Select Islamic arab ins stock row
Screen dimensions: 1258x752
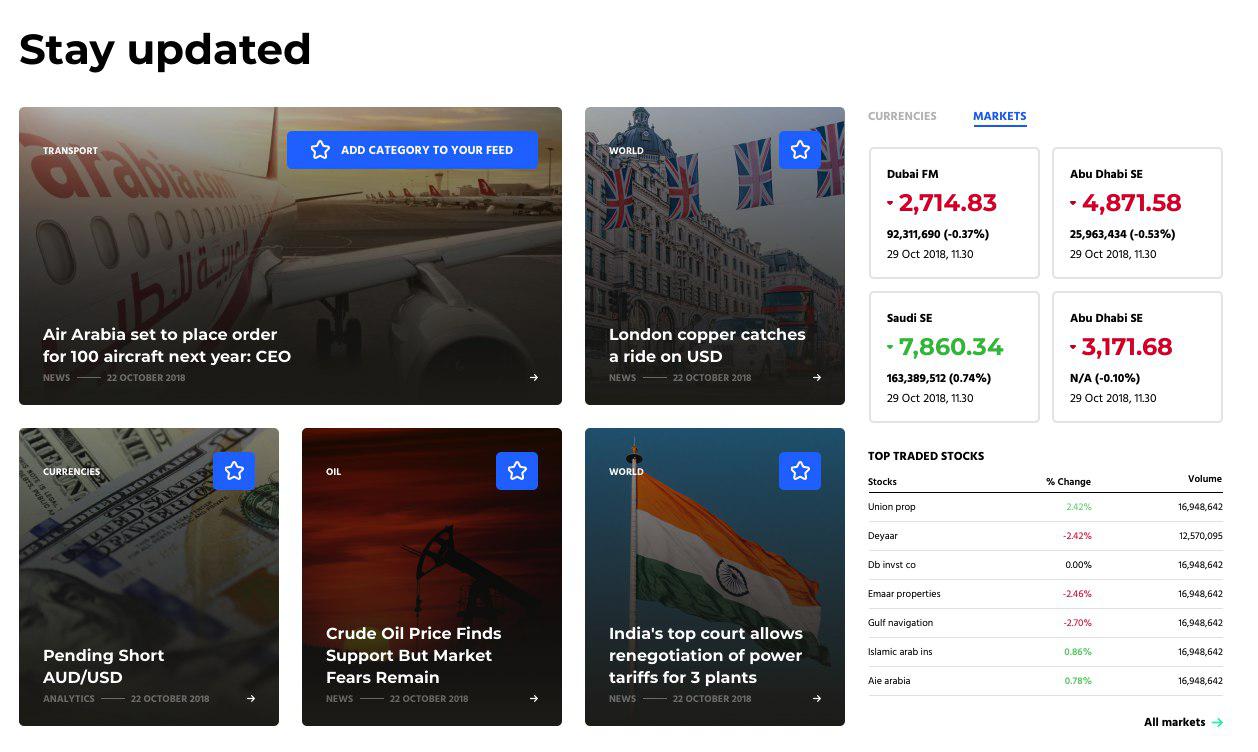(1045, 652)
